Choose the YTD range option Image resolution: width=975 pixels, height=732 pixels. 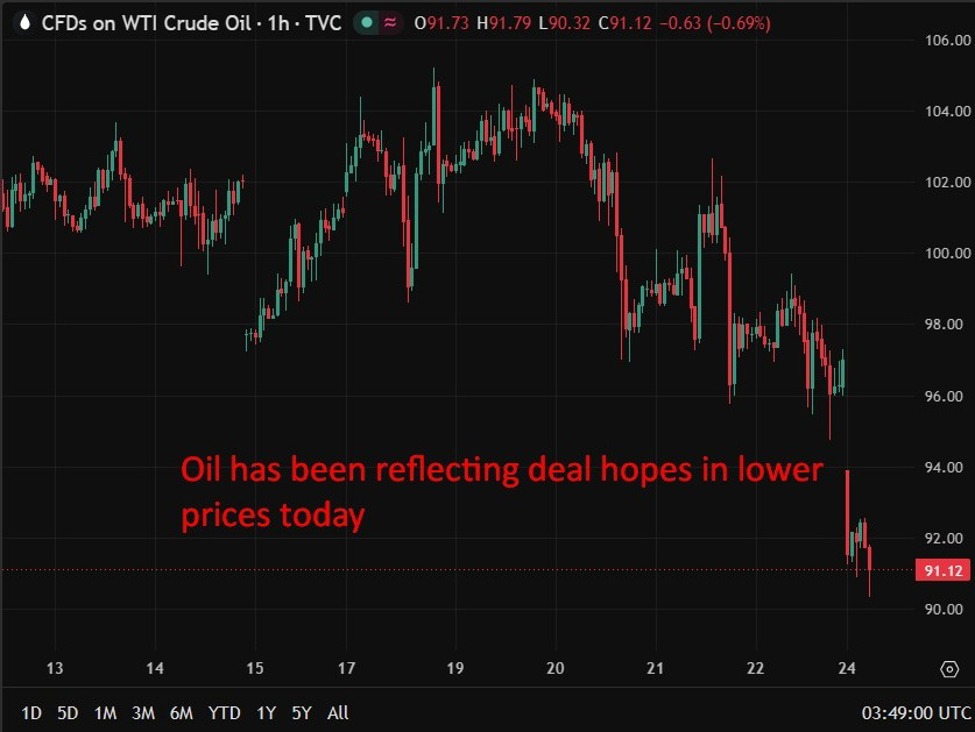coord(224,713)
